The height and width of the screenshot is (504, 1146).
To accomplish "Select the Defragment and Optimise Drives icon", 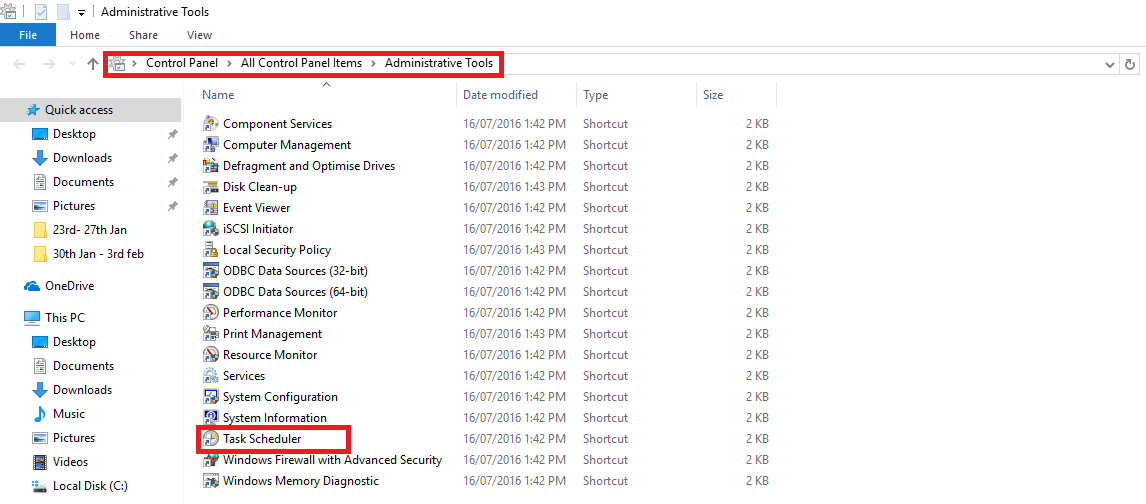I will click(210, 166).
